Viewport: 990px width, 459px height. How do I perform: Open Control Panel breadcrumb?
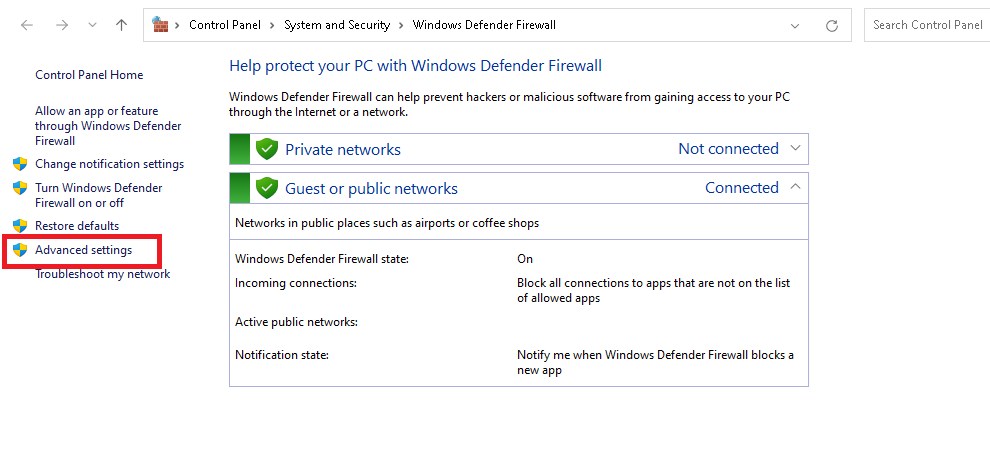click(x=225, y=25)
